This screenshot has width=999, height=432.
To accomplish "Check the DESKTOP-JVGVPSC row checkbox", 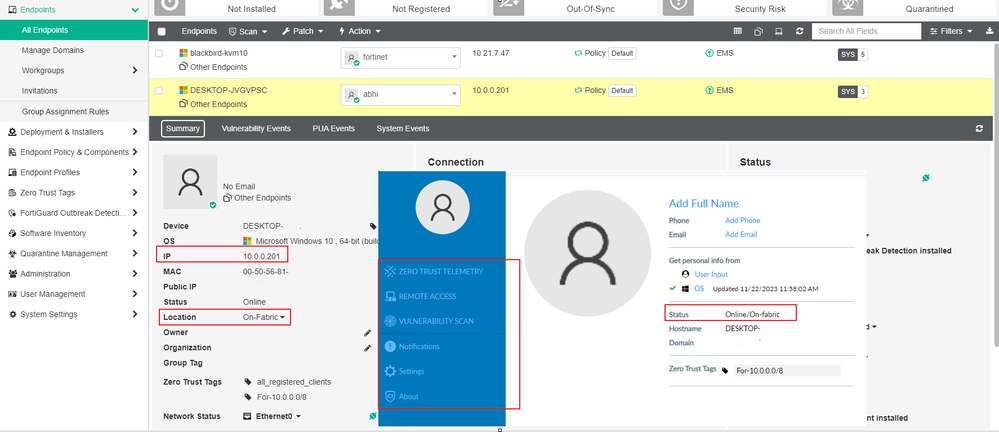I will (159, 91).
